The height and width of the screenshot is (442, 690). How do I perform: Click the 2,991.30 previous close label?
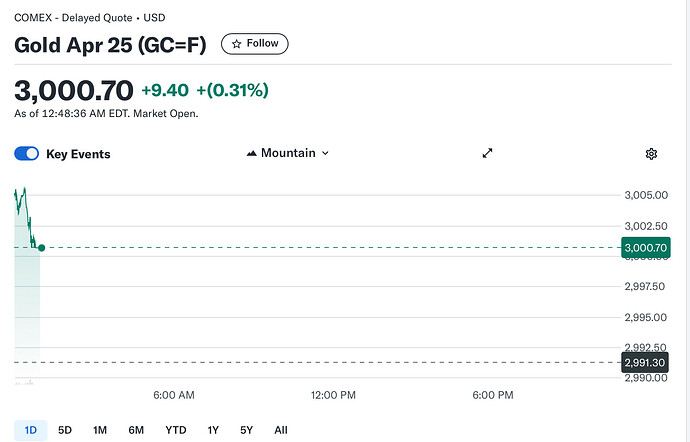644,362
